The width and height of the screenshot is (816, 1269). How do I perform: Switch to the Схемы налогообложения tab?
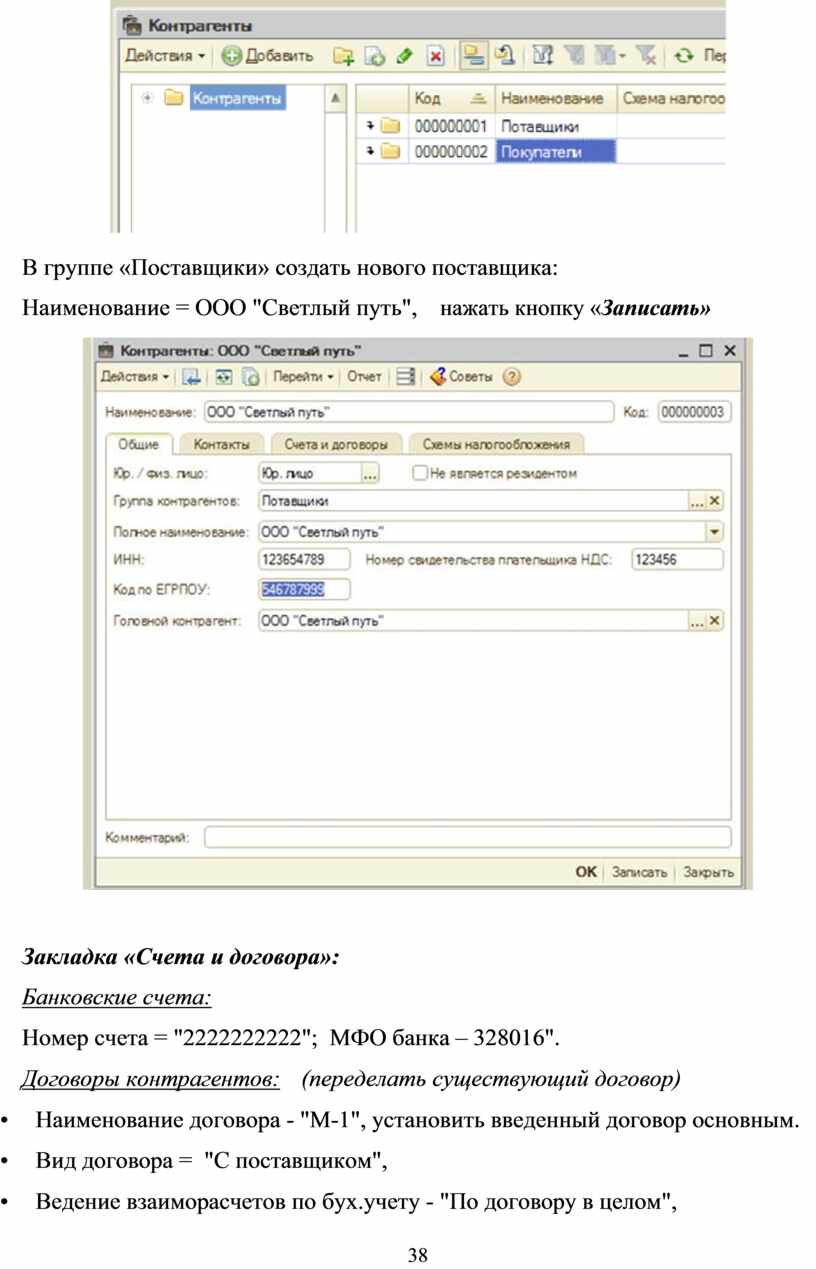(496, 444)
